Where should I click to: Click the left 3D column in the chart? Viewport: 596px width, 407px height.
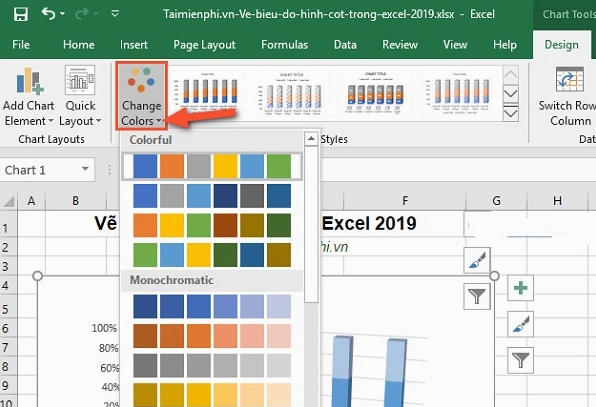[342, 372]
